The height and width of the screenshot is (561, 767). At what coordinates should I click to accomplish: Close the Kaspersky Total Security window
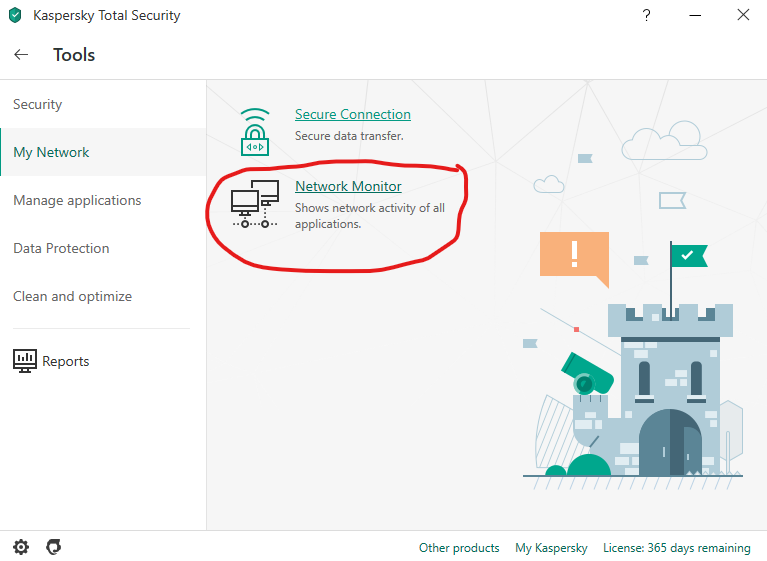click(743, 15)
